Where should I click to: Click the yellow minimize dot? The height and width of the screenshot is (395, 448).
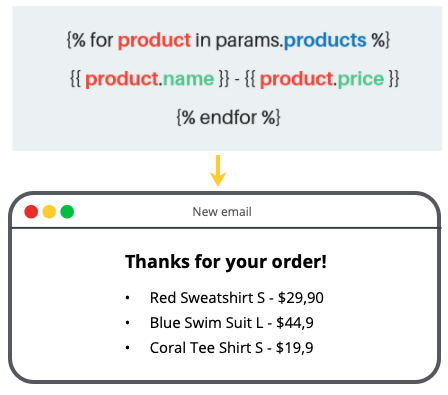(49, 212)
